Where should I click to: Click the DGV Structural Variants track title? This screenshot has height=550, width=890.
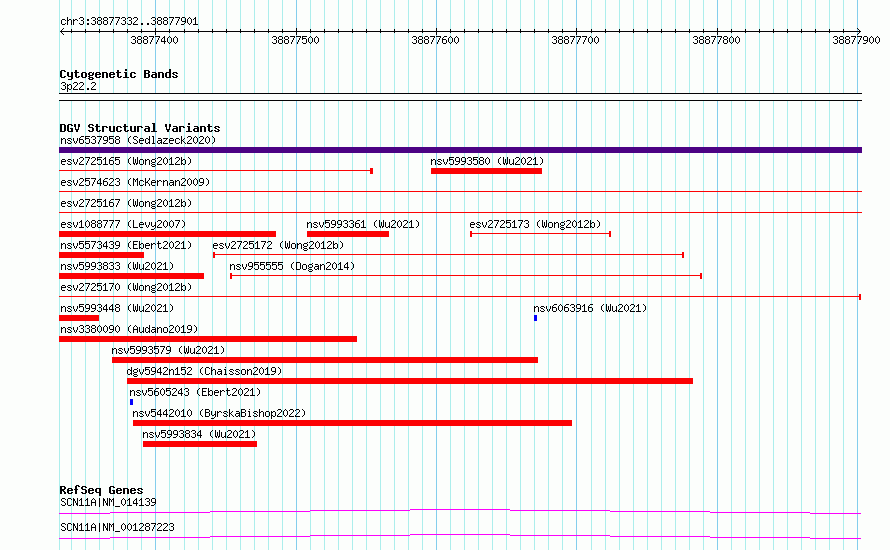(140, 128)
